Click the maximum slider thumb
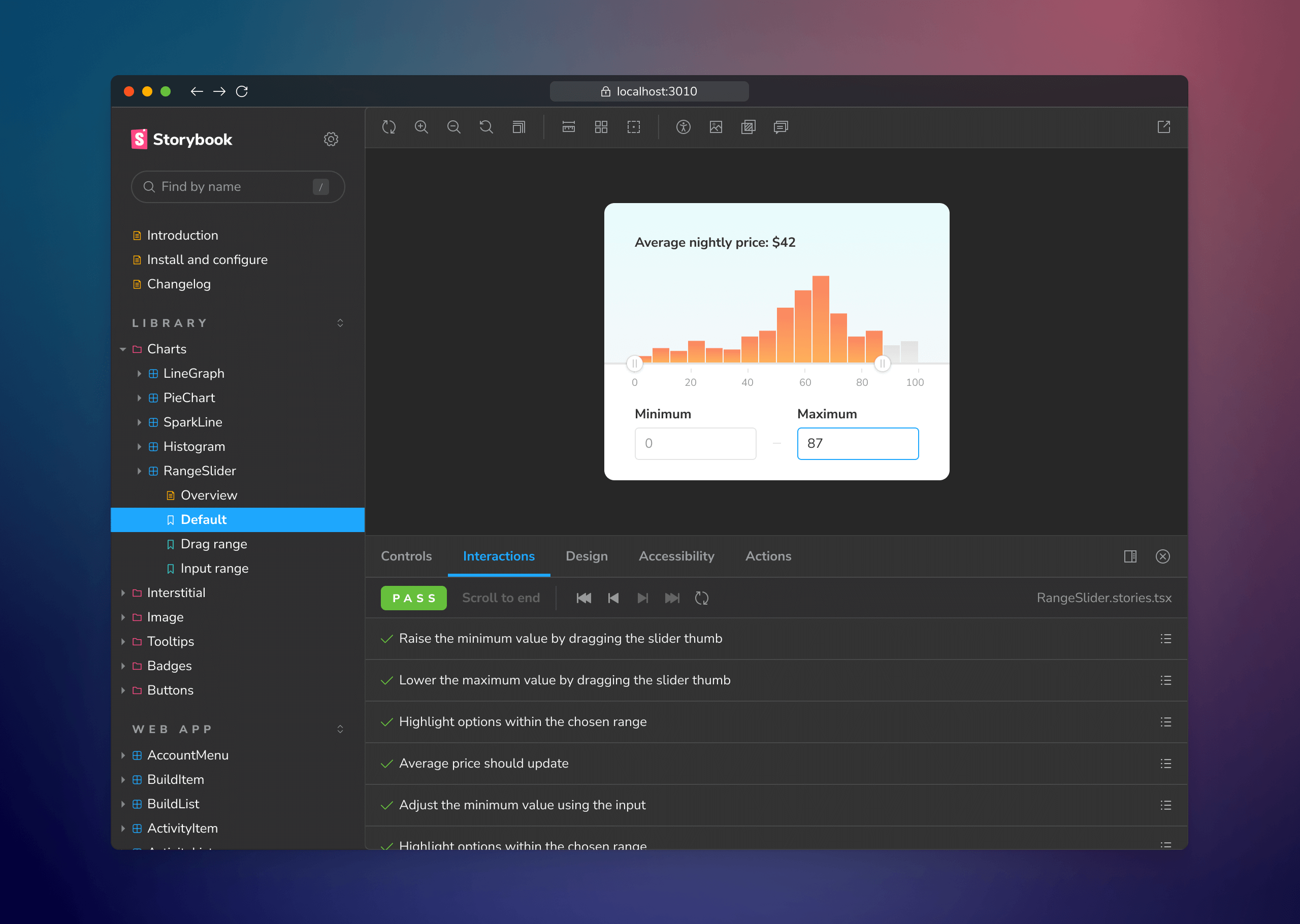Viewport: 1300px width, 924px height. (882, 363)
